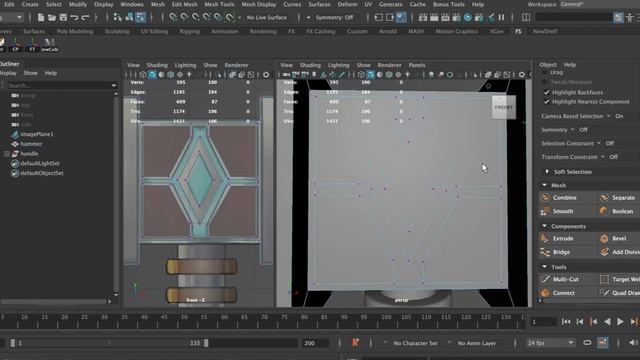Image resolution: width=640 pixels, height=360 pixels.
Task: Open the Edit Mesh menu
Action: [184, 4]
